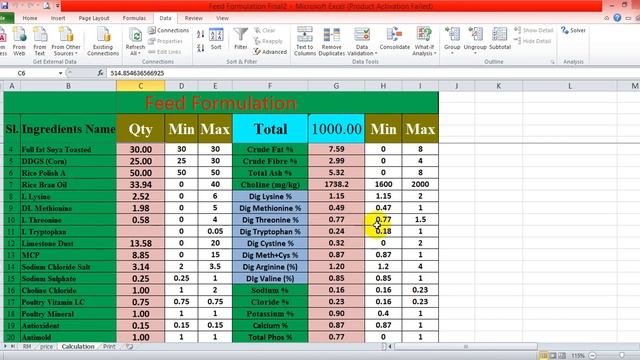
Task: Select the column F header
Action: pyautogui.click(x=270, y=86)
